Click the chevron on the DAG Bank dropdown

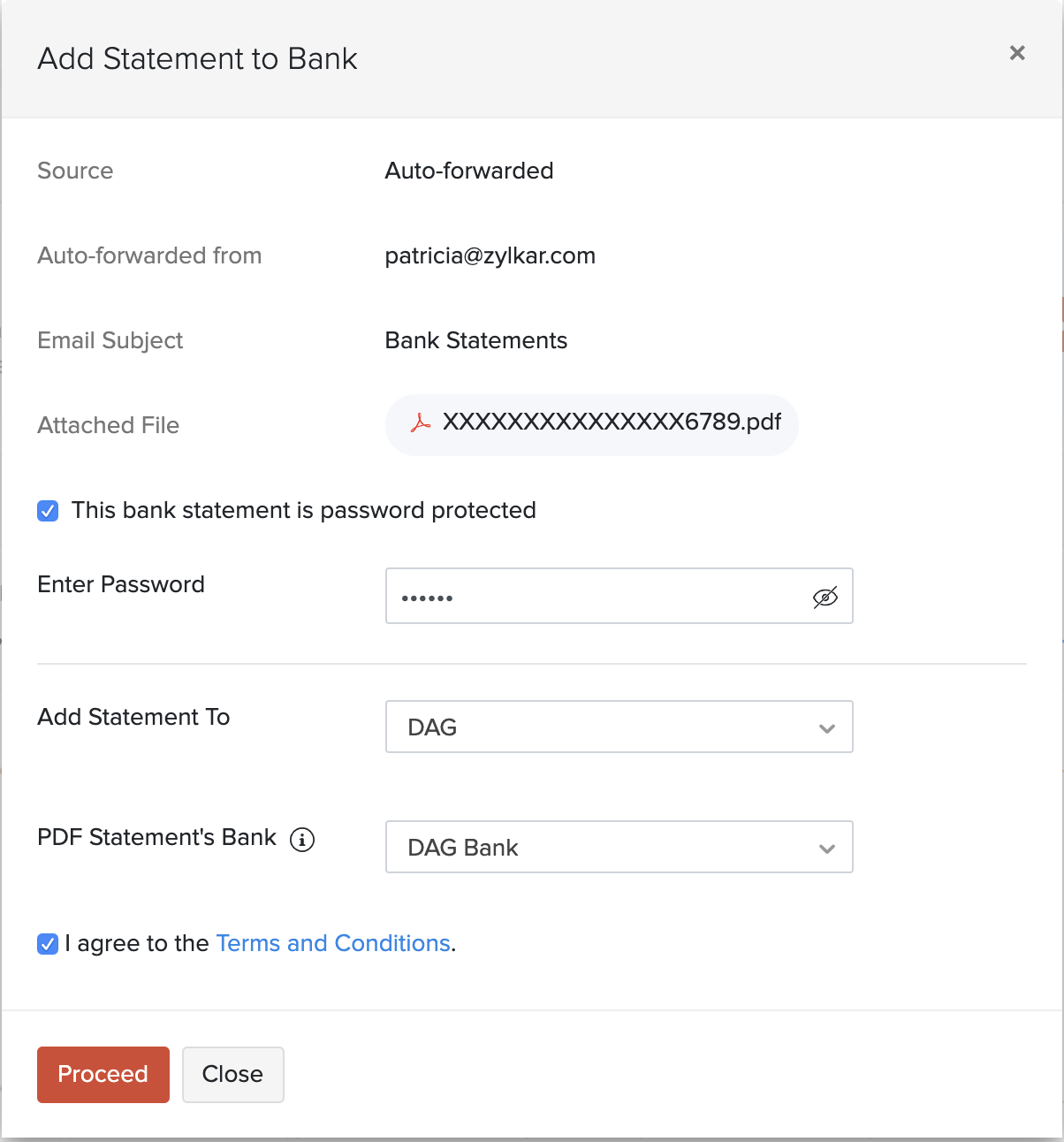click(826, 848)
